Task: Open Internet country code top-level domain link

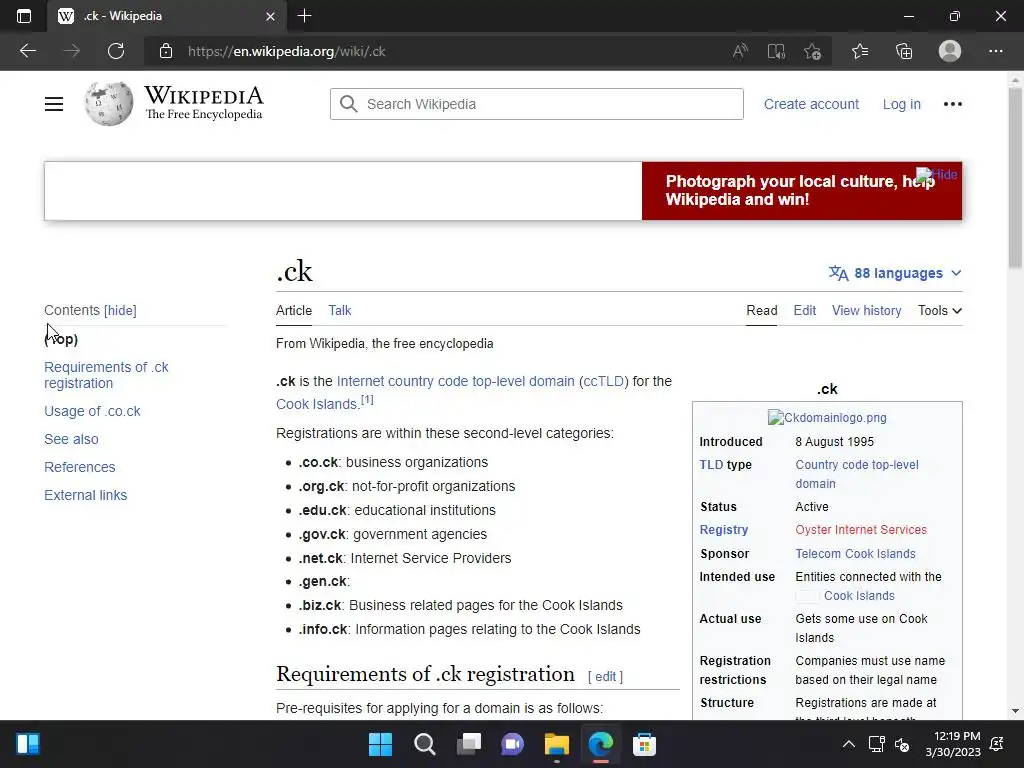Action: (455, 381)
